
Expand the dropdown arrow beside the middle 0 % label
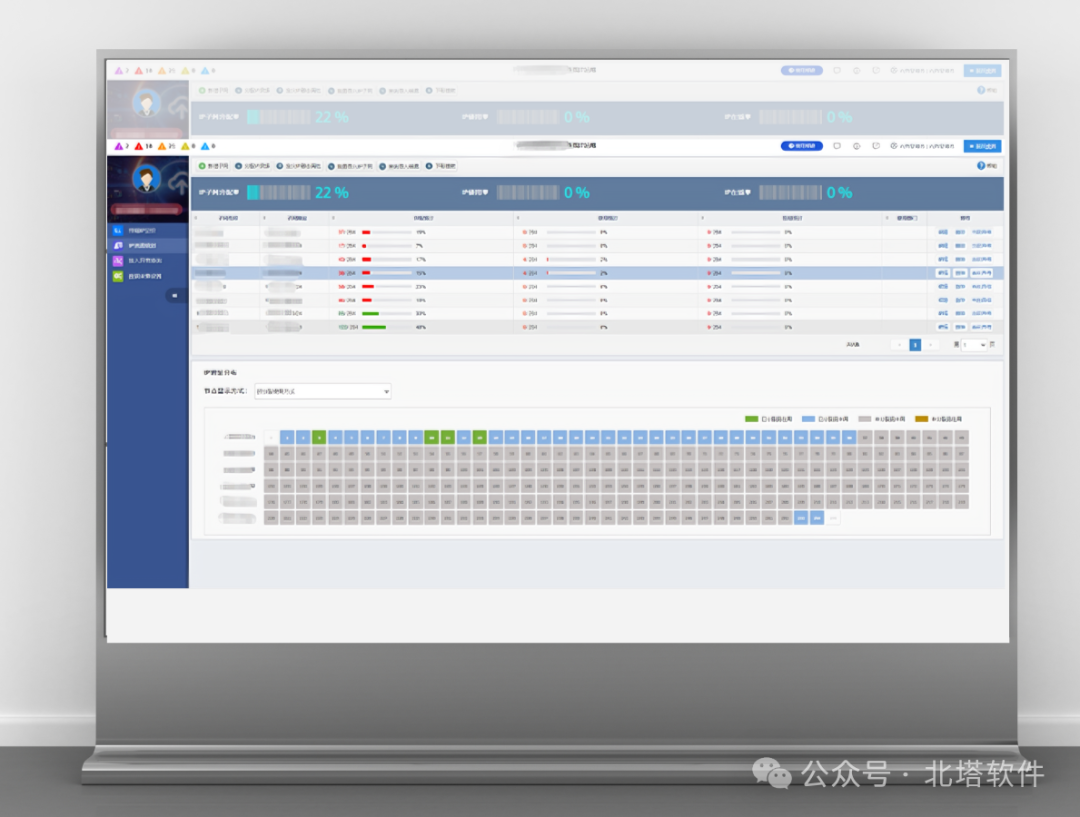(x=486, y=193)
